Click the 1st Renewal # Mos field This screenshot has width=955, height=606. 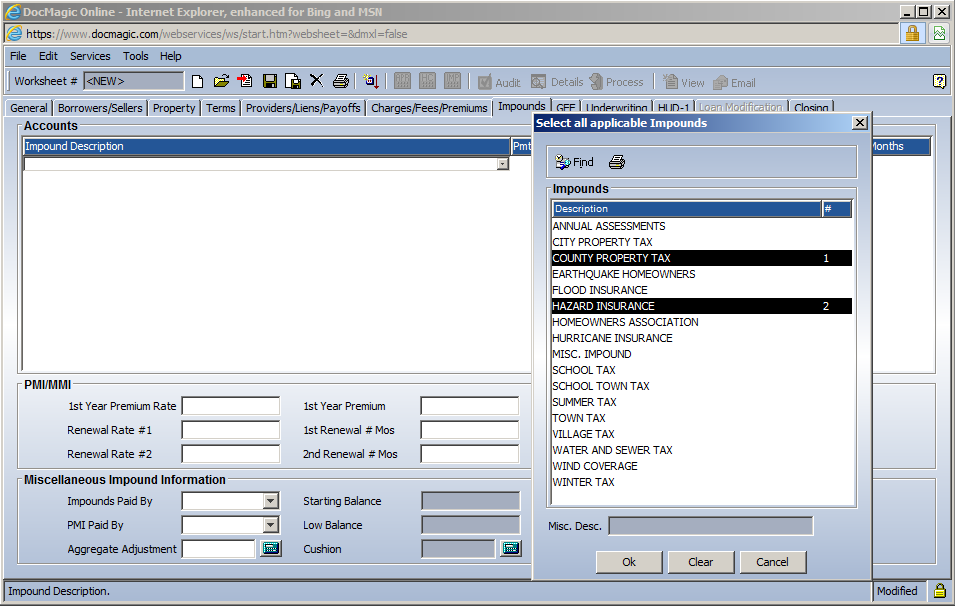(x=470, y=430)
